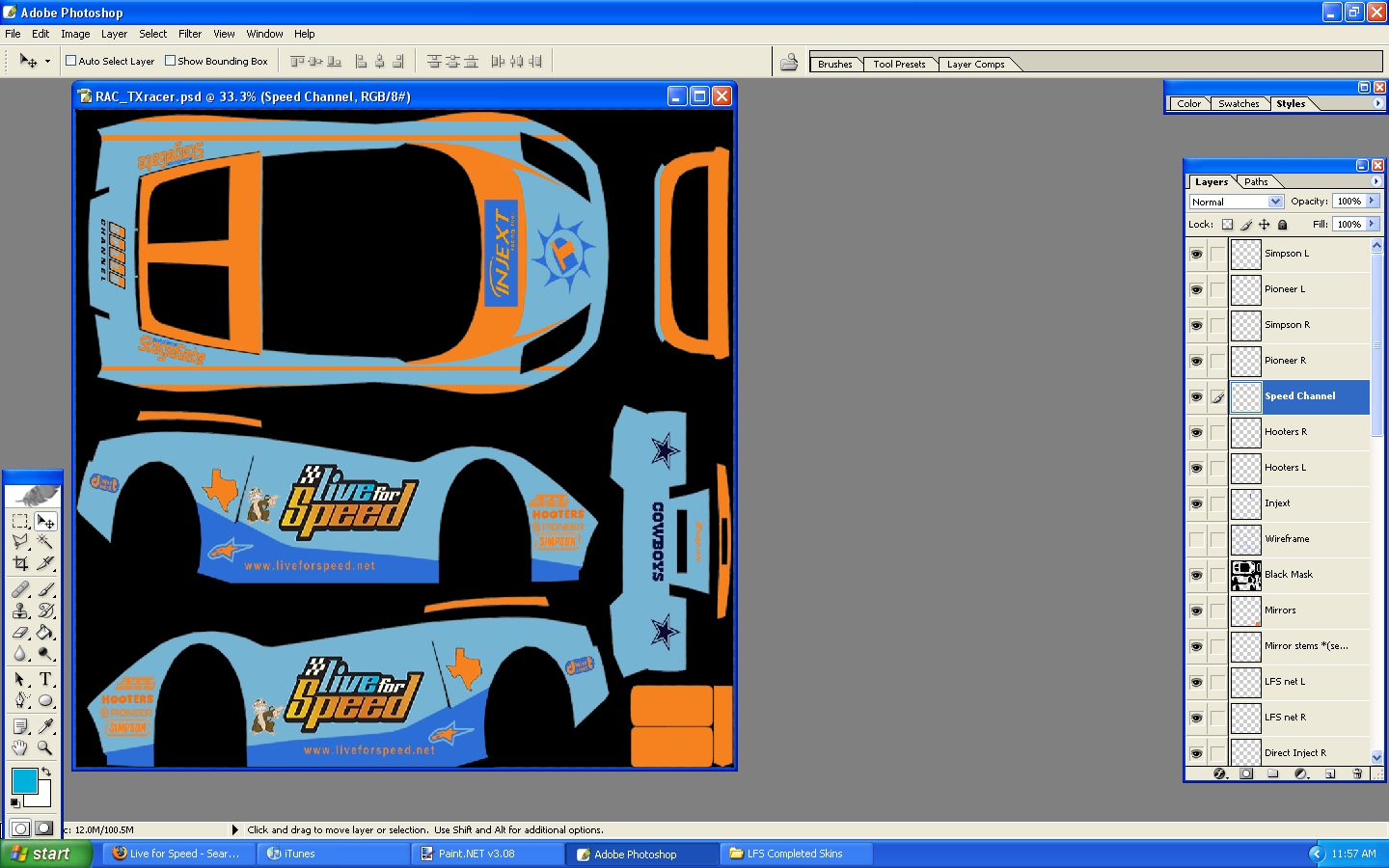1389x868 pixels.
Task: Create a new layer set folder
Action: click(1273, 773)
